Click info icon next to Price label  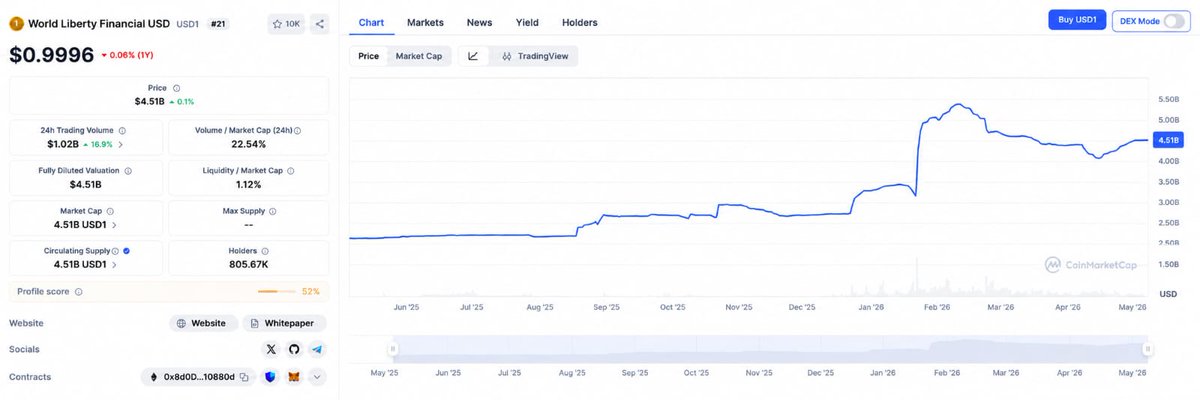(x=177, y=88)
